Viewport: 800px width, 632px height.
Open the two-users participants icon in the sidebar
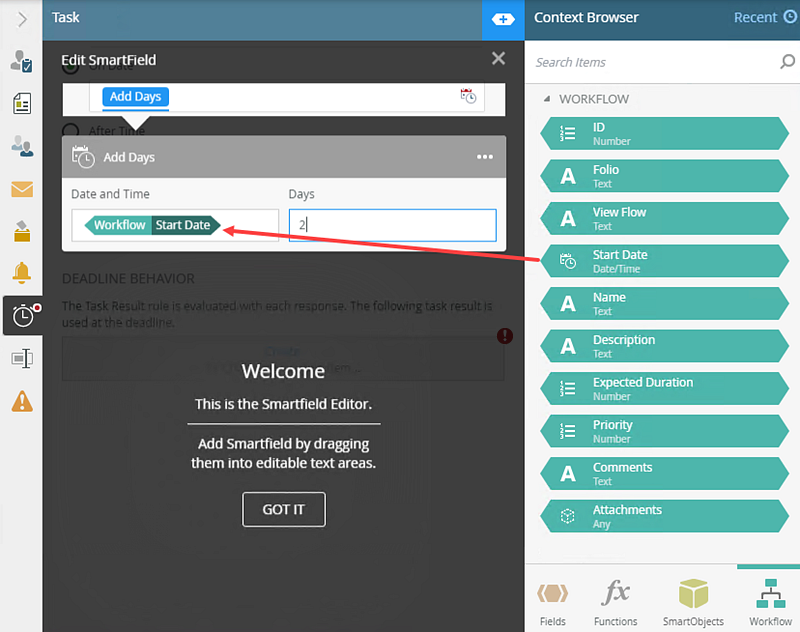pos(22,146)
